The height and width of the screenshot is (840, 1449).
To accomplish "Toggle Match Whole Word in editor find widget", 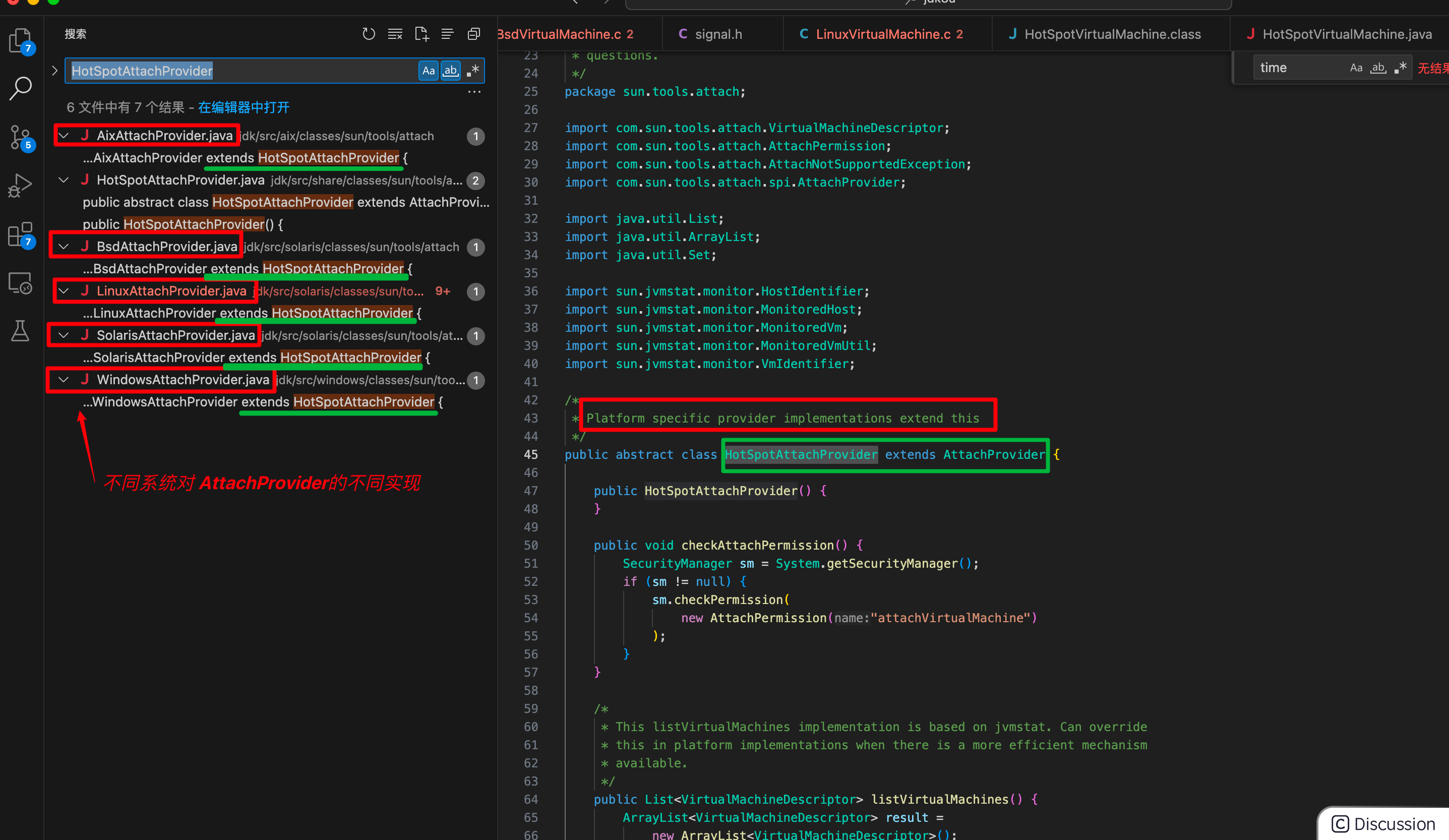I will coord(1378,68).
